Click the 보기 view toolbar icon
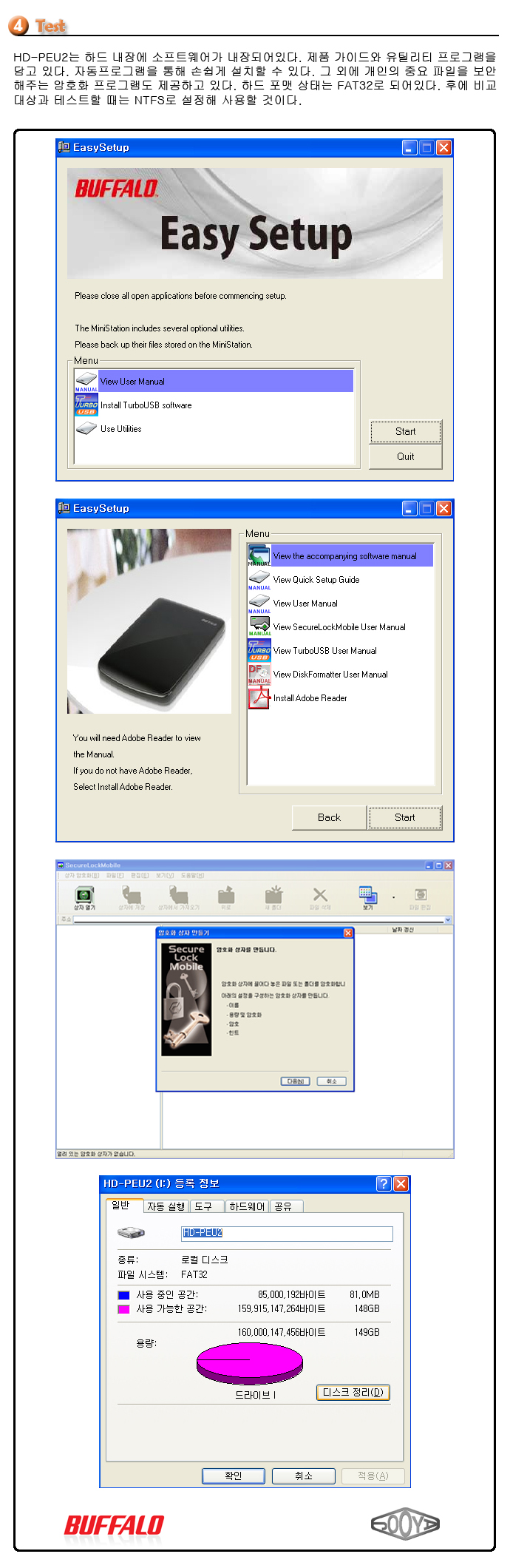Viewport: 510px width, 1568px height. point(367,898)
